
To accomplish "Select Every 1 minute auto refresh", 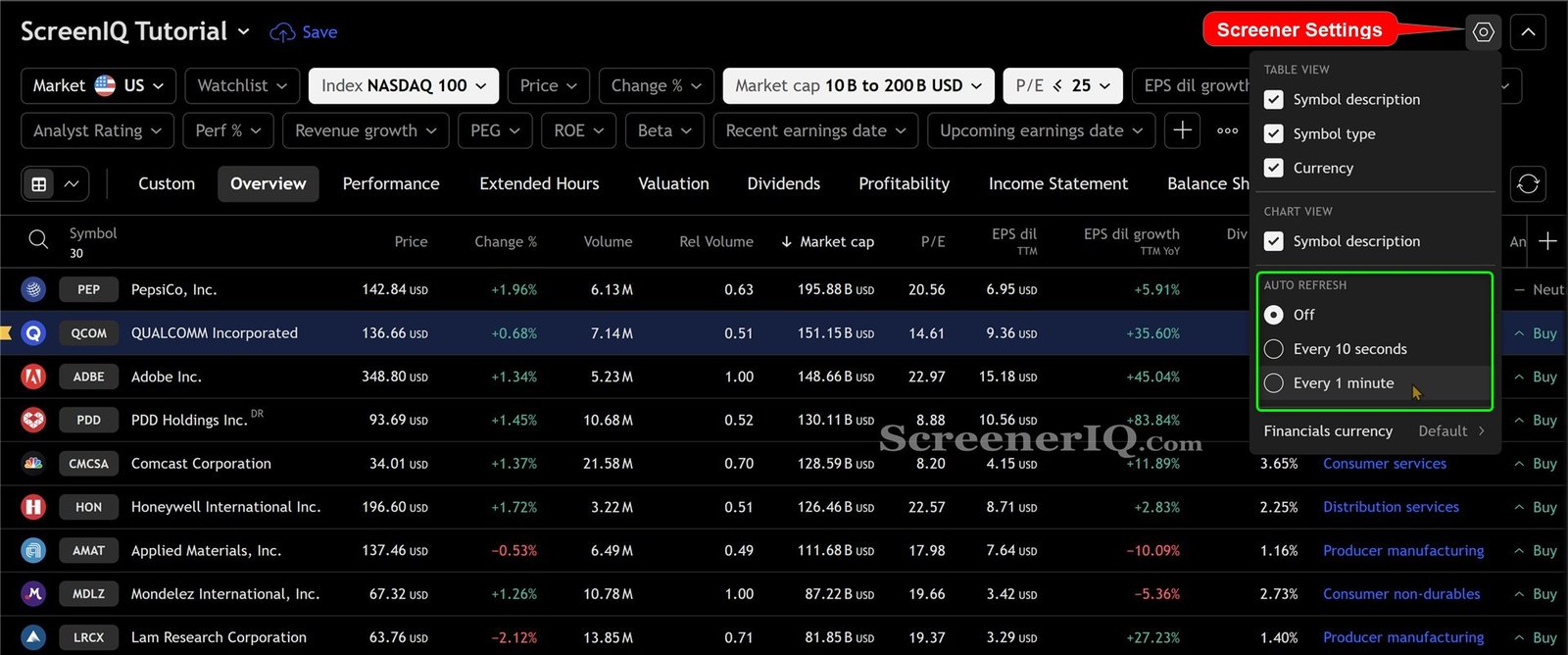I will pyautogui.click(x=1273, y=383).
